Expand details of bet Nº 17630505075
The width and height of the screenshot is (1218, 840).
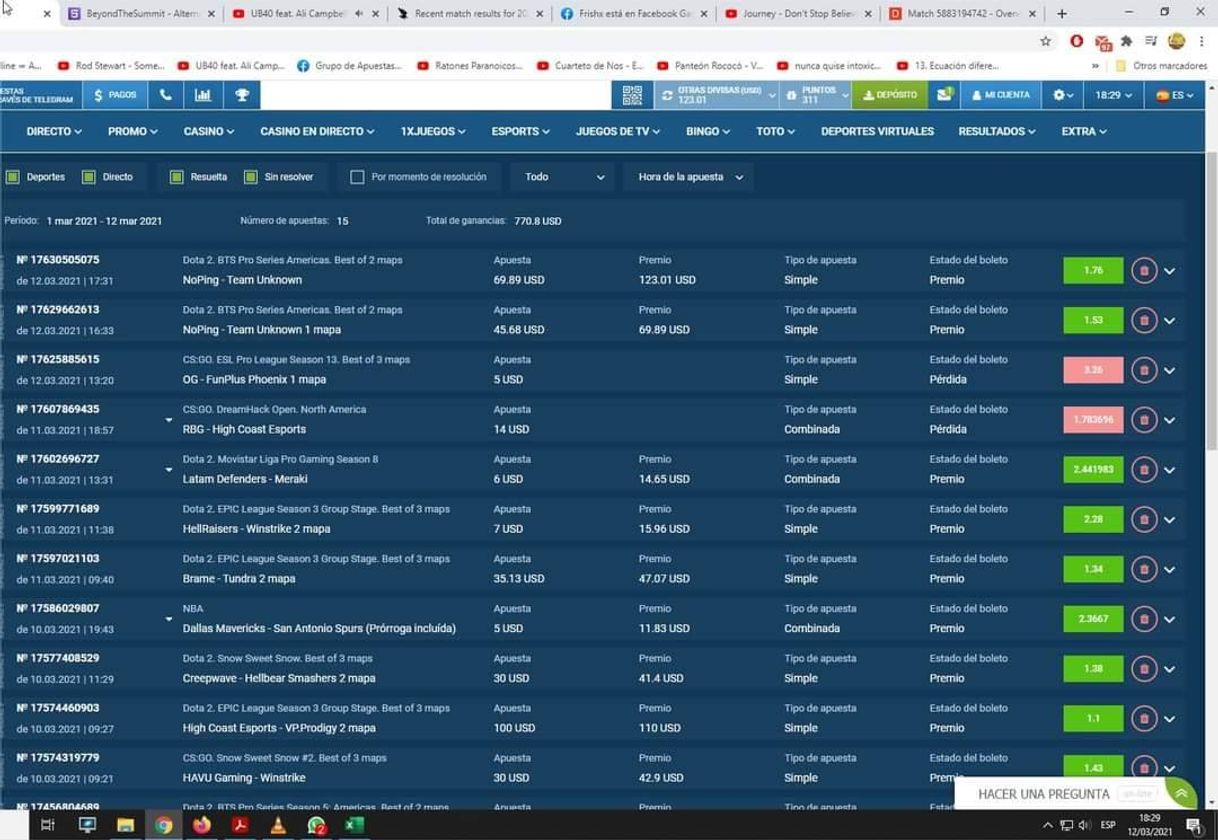(x=1170, y=271)
